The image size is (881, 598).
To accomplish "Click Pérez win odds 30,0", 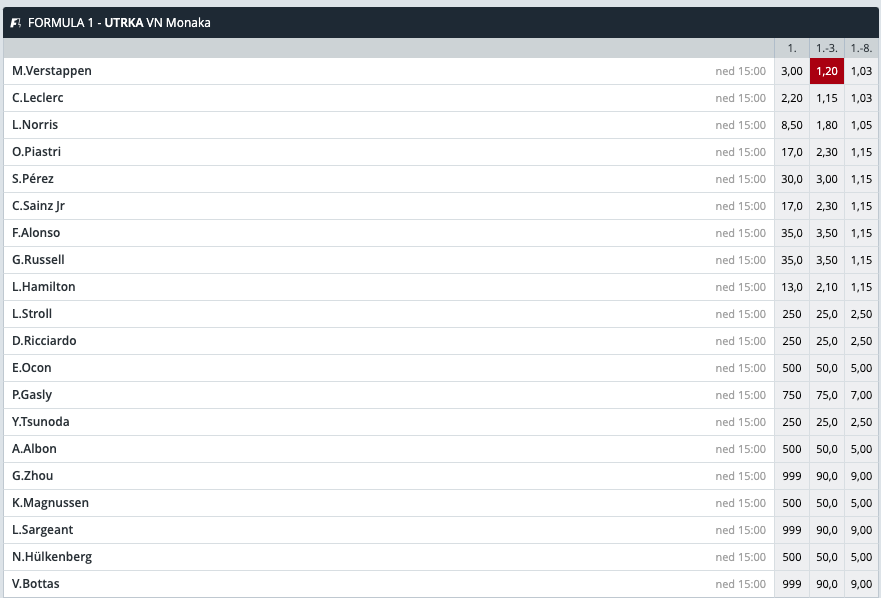I will pyautogui.click(x=791, y=179).
